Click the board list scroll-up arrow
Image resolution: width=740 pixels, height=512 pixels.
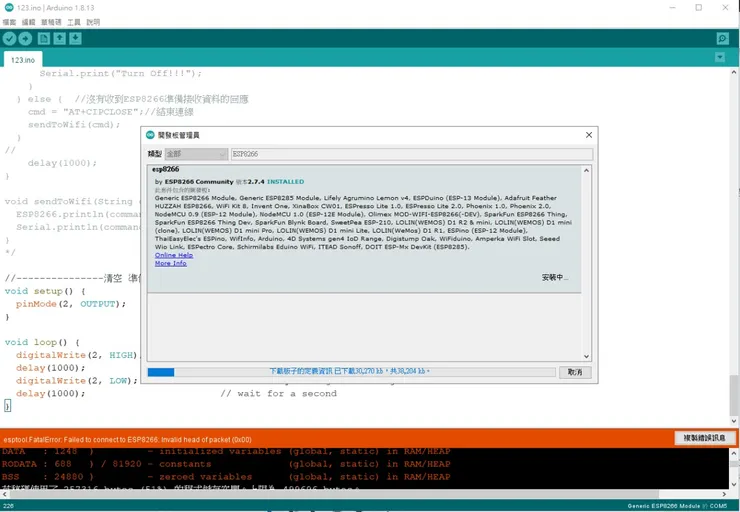tap(586, 170)
